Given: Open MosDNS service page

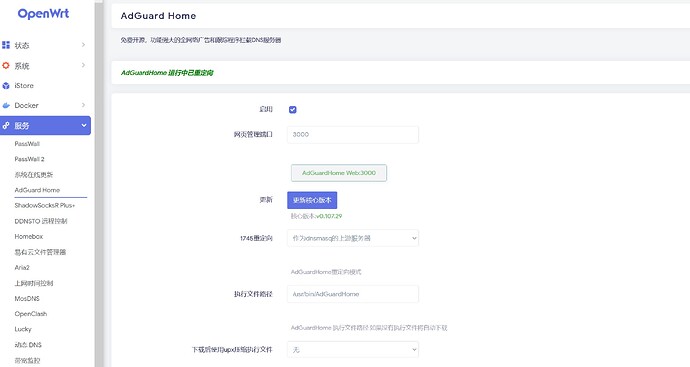Looking at the screenshot, I should (x=27, y=298).
